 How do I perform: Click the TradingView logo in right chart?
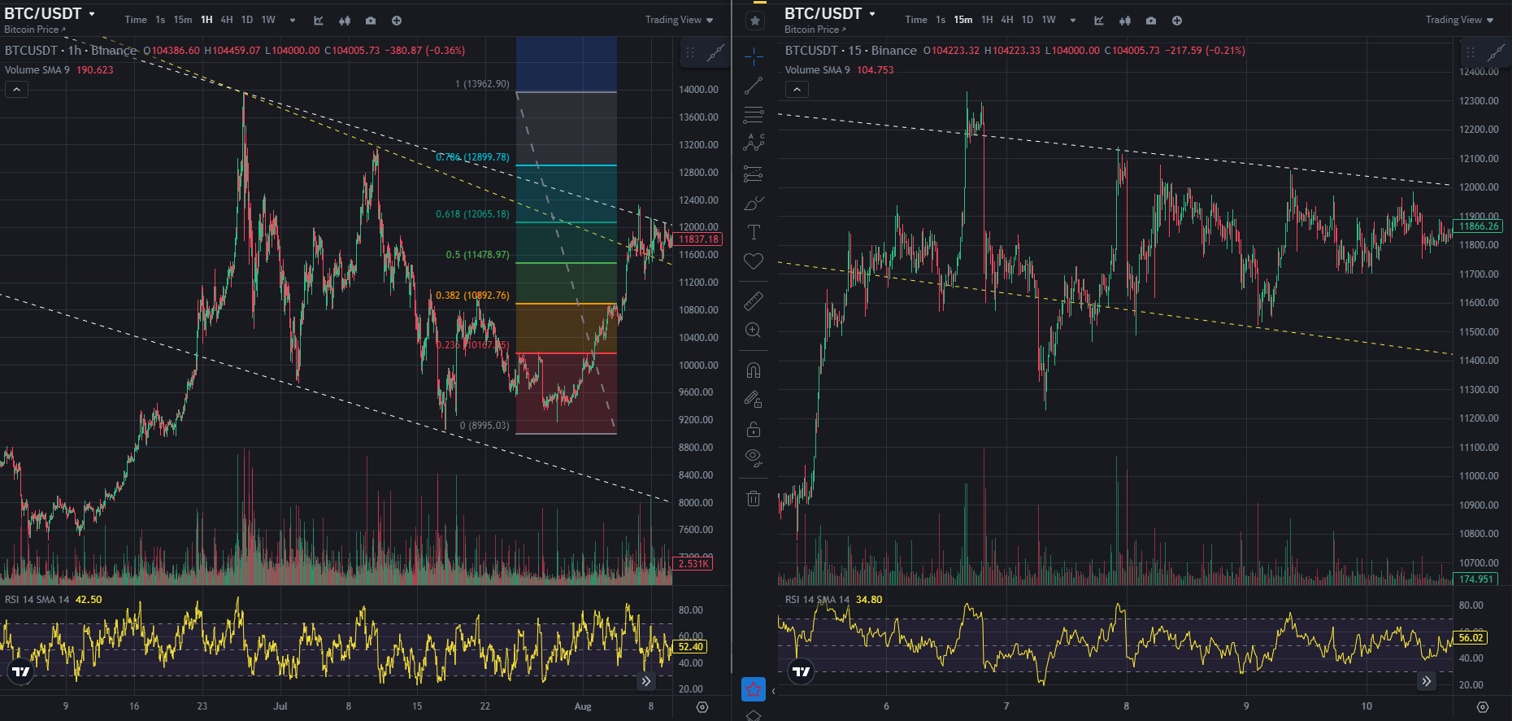click(800, 672)
